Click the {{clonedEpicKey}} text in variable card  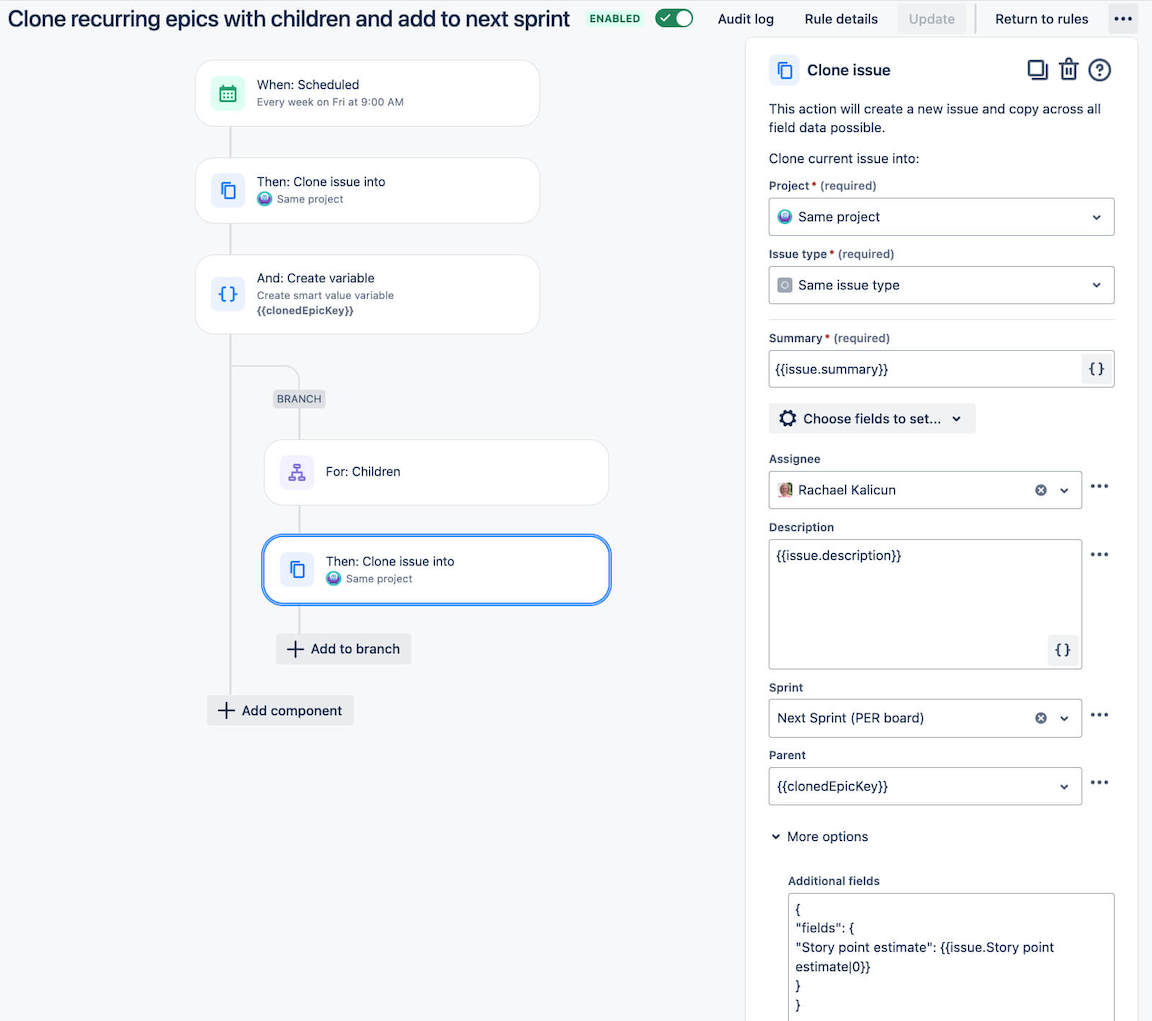(305, 311)
